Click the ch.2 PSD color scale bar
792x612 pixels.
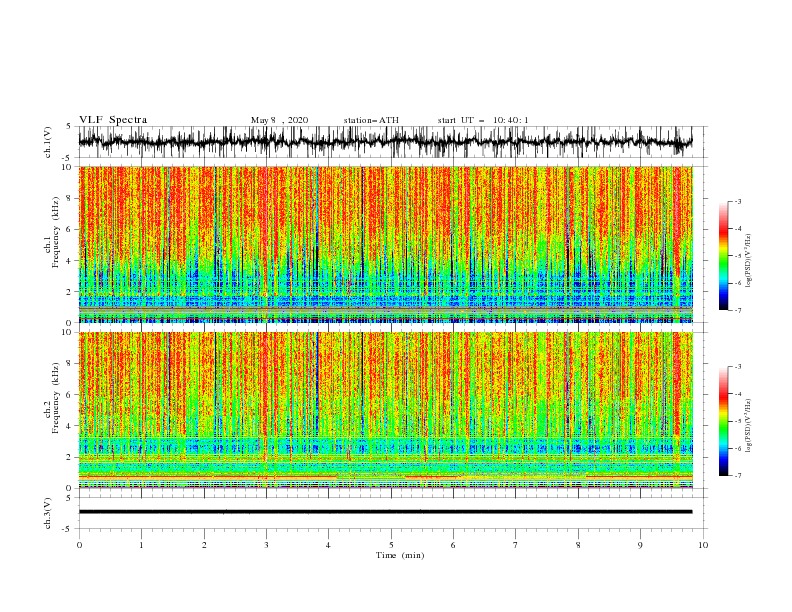[723, 421]
